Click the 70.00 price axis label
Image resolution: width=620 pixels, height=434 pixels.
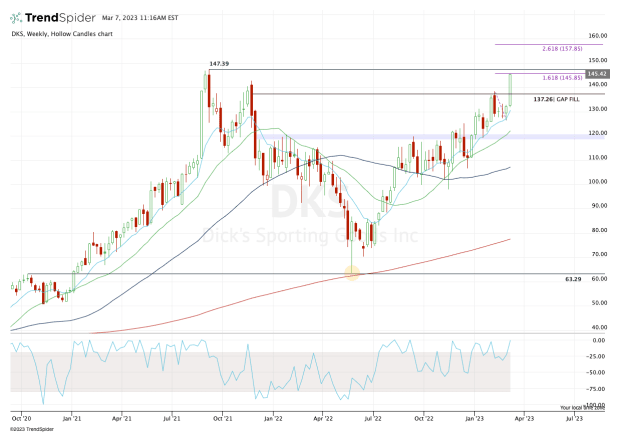[599, 254]
